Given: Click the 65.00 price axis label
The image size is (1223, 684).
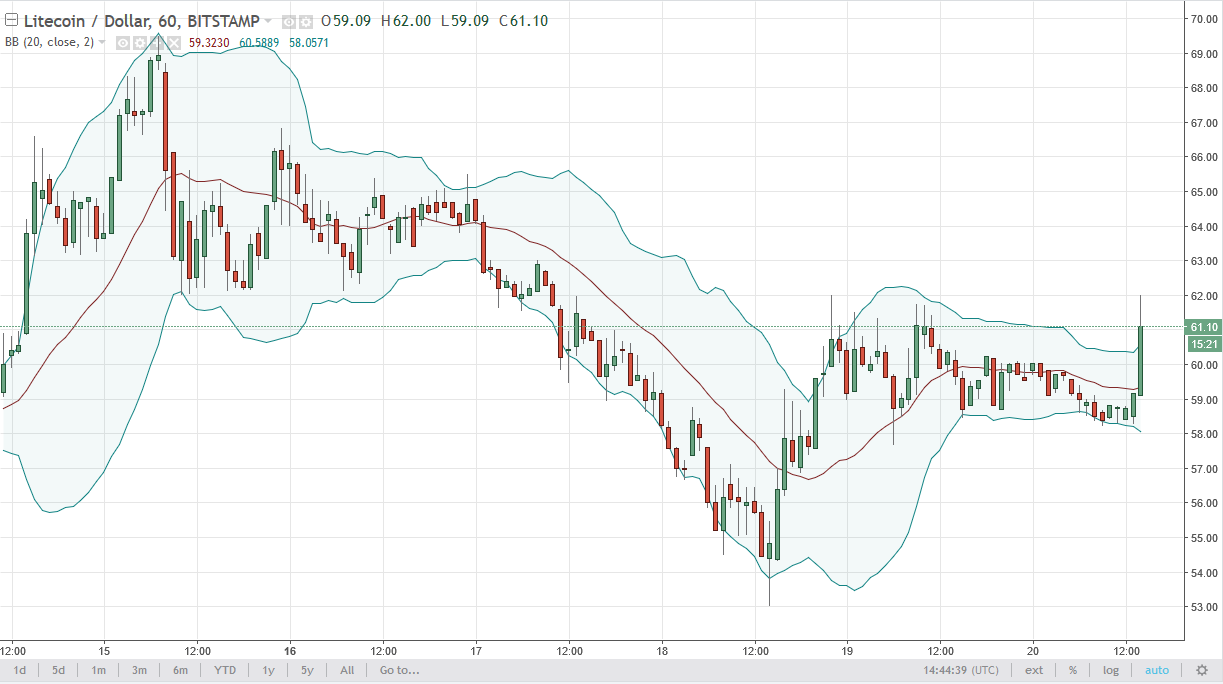Looking at the screenshot, I should 1202,191.
